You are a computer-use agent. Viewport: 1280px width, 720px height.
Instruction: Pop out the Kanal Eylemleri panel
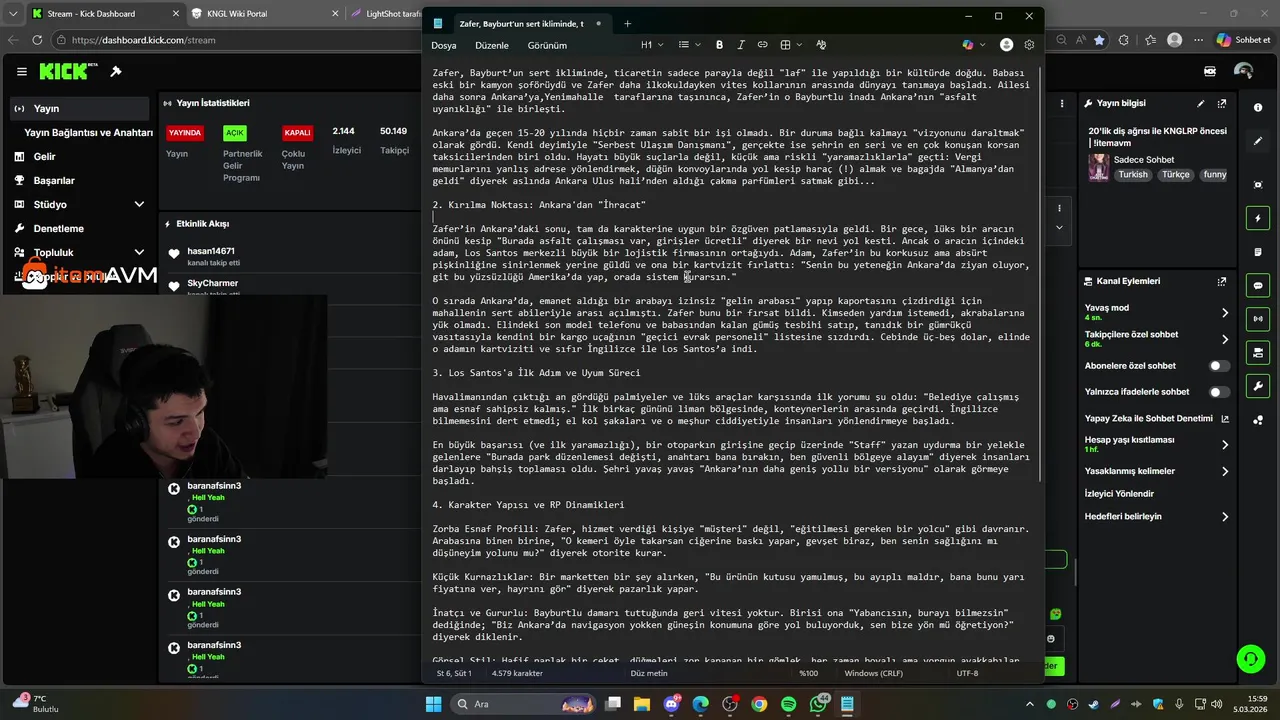click(x=1222, y=281)
